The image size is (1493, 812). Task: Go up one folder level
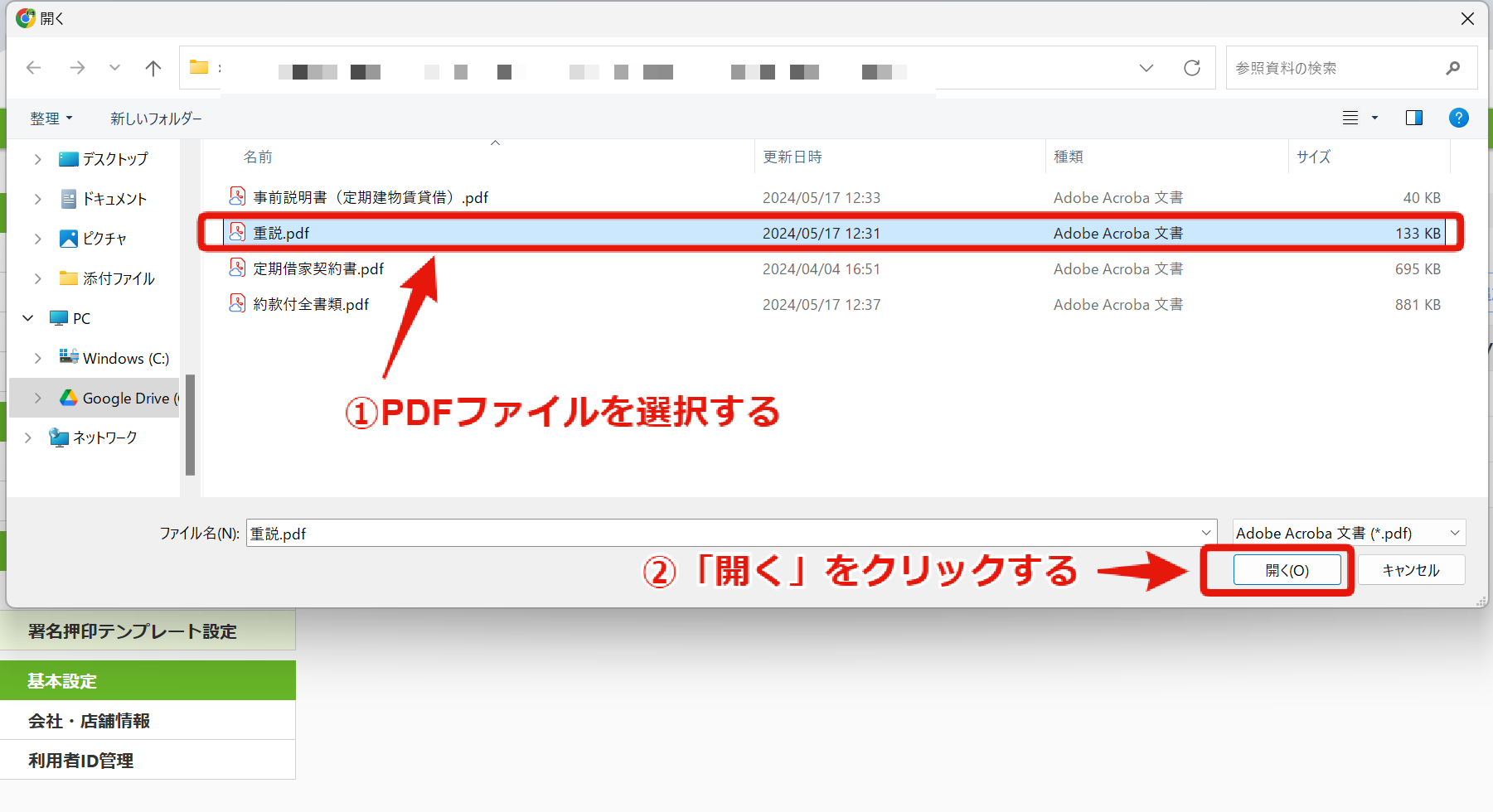click(153, 68)
